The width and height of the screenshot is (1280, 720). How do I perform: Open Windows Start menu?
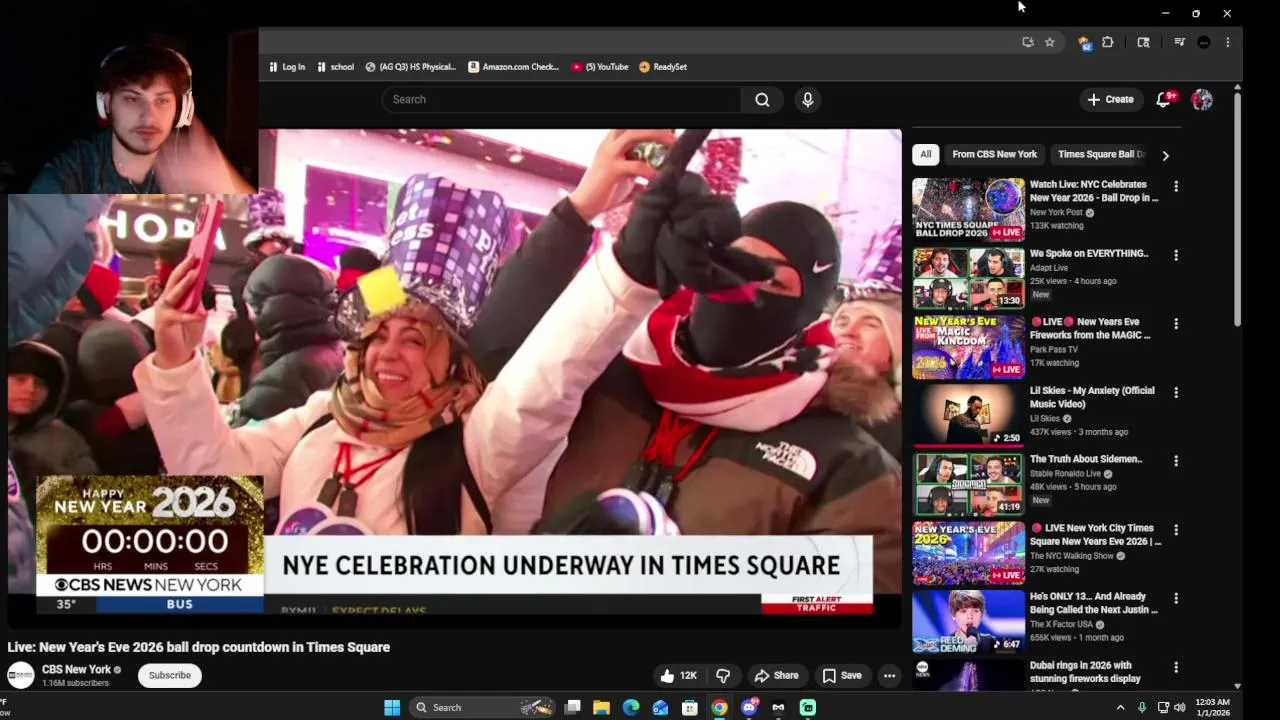[x=392, y=708]
